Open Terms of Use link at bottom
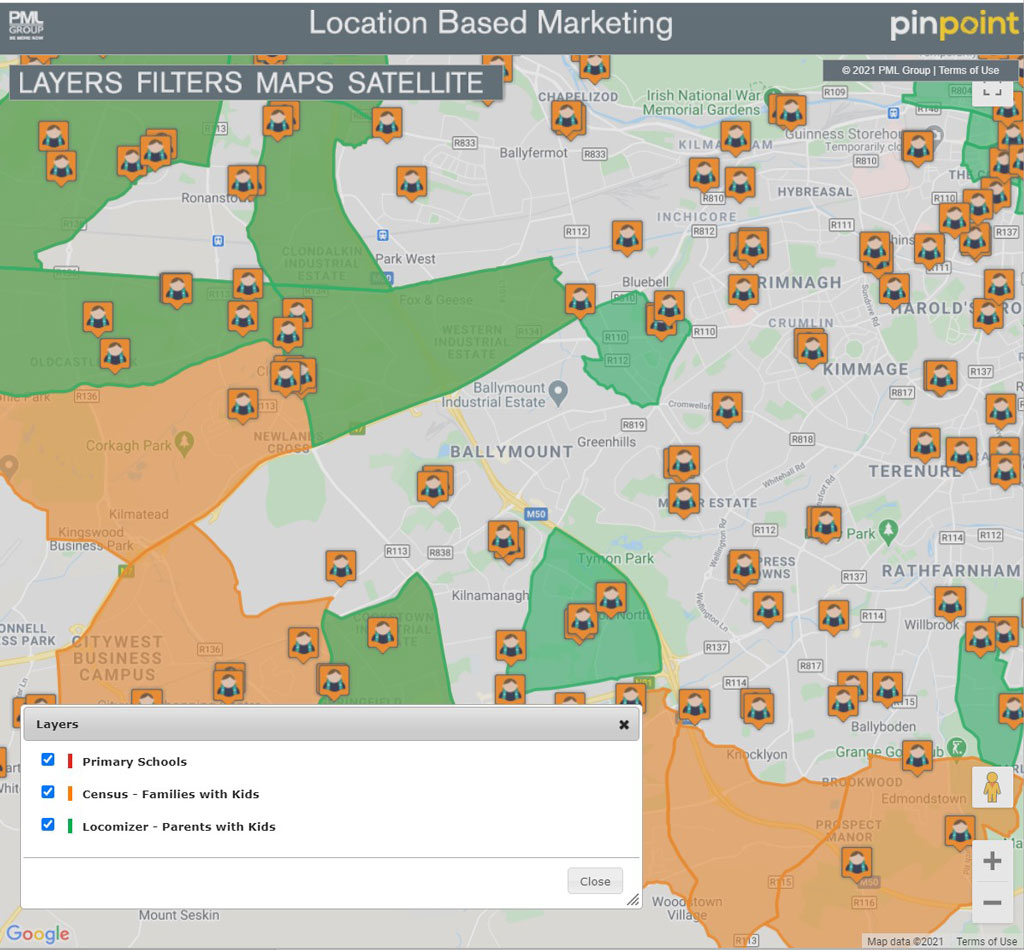This screenshot has height=950, width=1024. pos(986,942)
